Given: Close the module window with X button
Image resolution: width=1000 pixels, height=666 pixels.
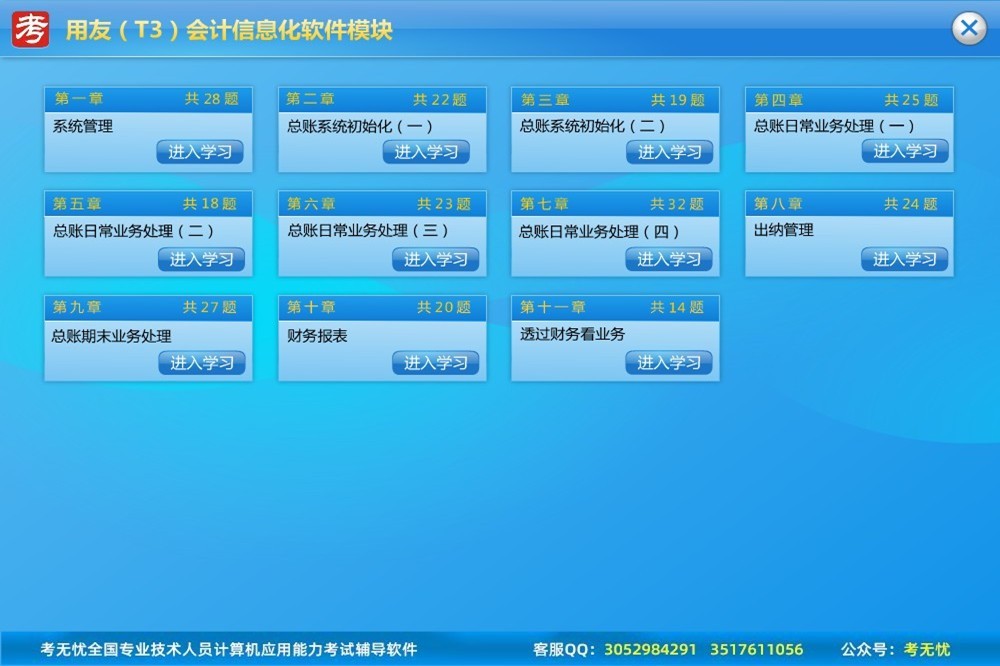Looking at the screenshot, I should pos(969,29).
